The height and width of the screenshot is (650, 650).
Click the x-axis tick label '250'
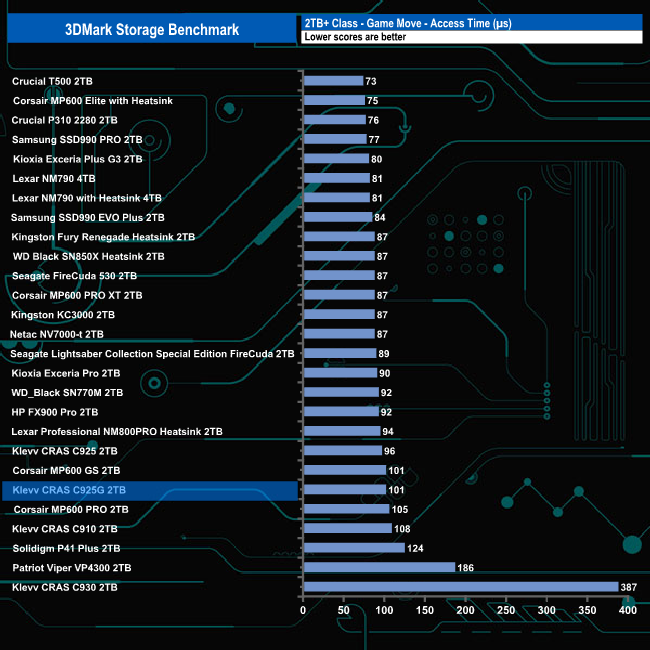[506, 611]
